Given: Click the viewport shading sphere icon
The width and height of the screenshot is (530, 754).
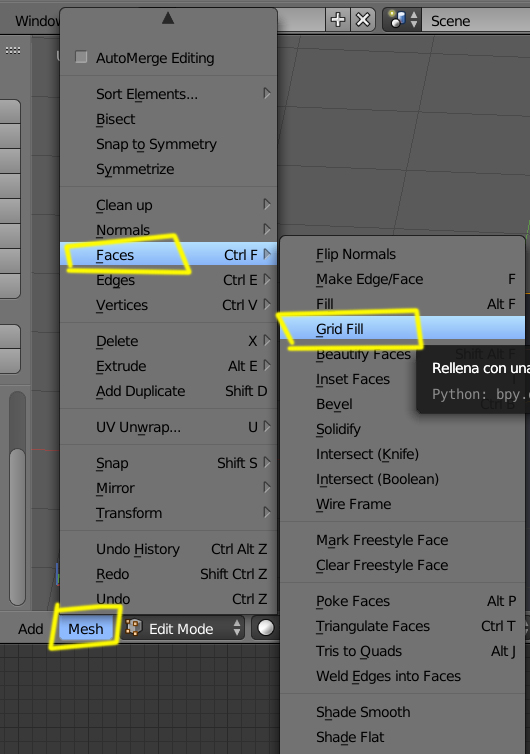Looking at the screenshot, I should coord(265,628).
